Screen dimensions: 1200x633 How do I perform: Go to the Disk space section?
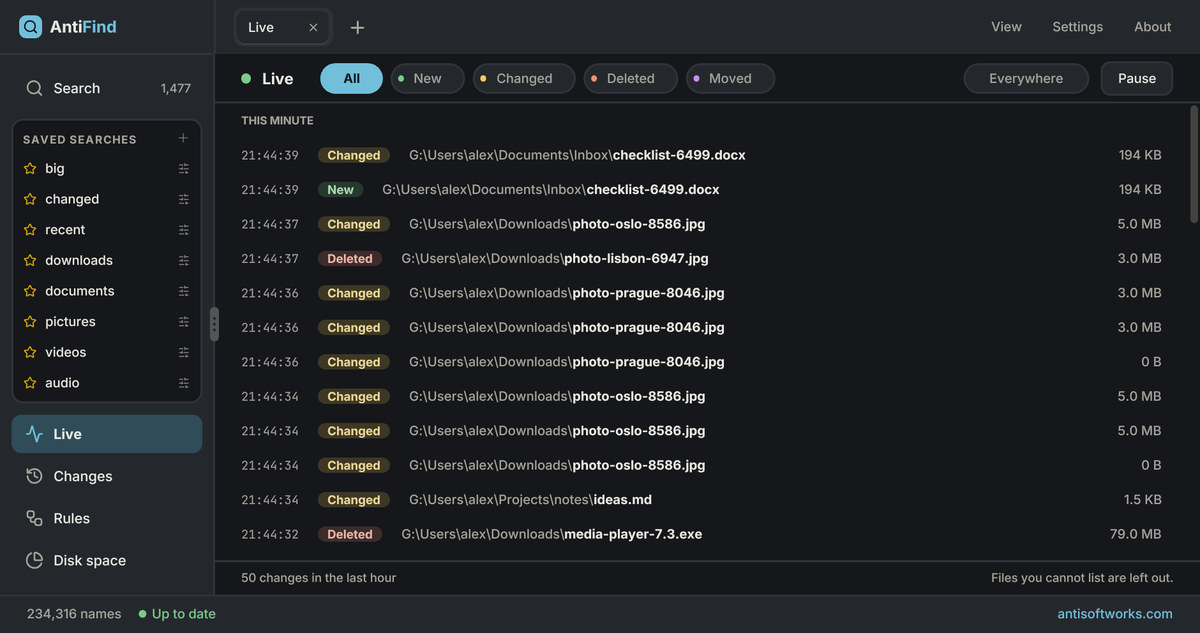[107, 560]
